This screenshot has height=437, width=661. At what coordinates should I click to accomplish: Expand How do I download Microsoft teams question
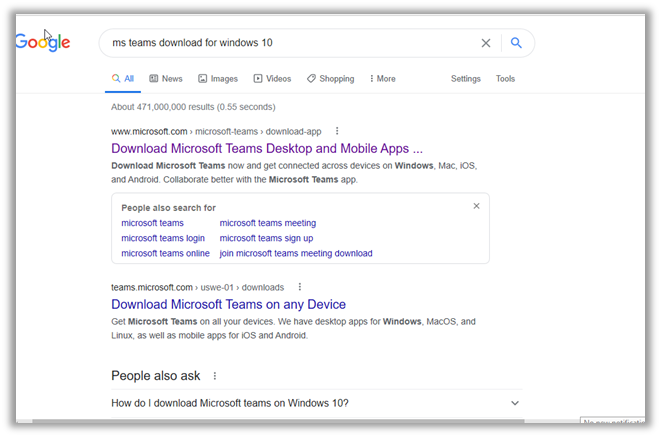pos(317,403)
